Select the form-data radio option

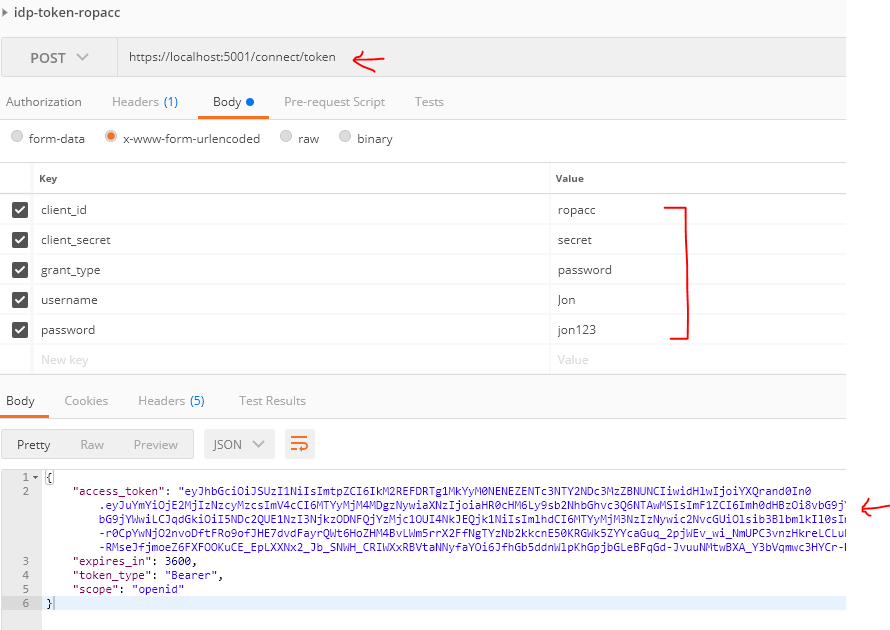(17, 138)
